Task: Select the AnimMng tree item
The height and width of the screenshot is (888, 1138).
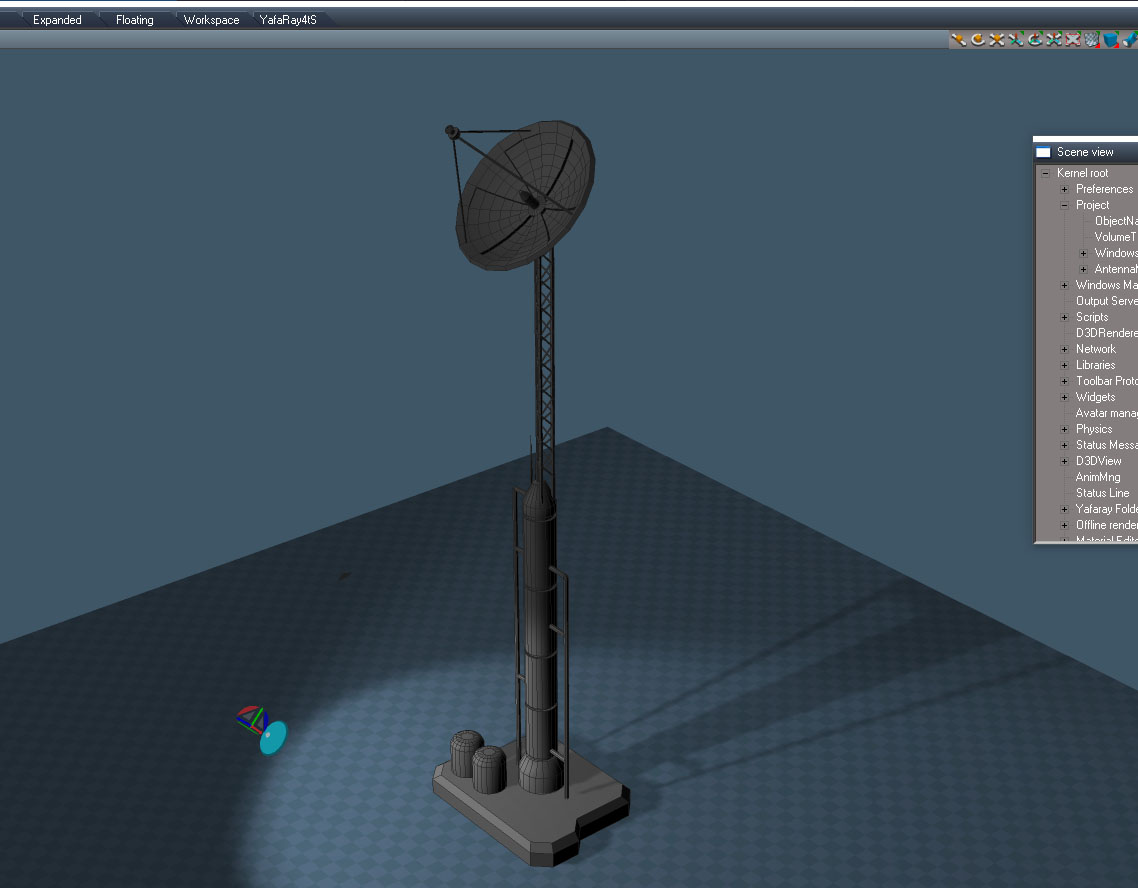Action: click(x=1097, y=476)
